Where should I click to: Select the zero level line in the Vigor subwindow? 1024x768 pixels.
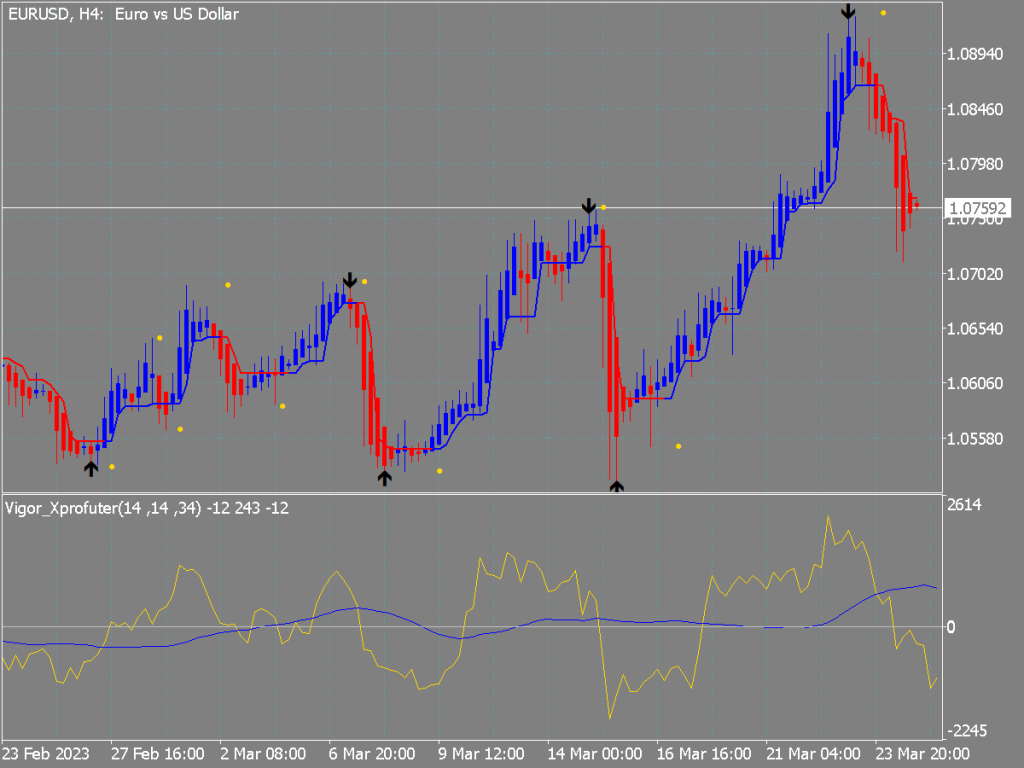[x=472, y=627]
